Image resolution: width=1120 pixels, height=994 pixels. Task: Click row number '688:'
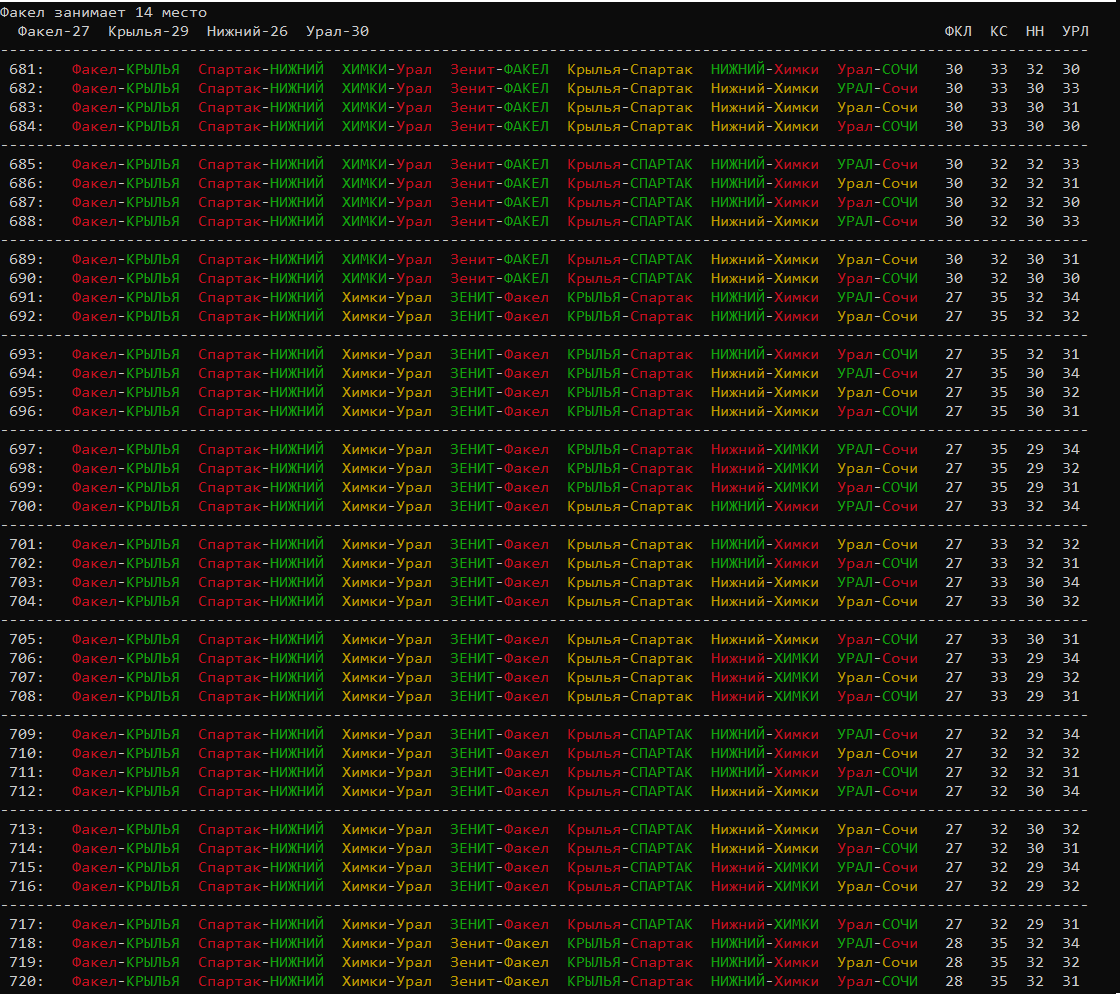26,221
